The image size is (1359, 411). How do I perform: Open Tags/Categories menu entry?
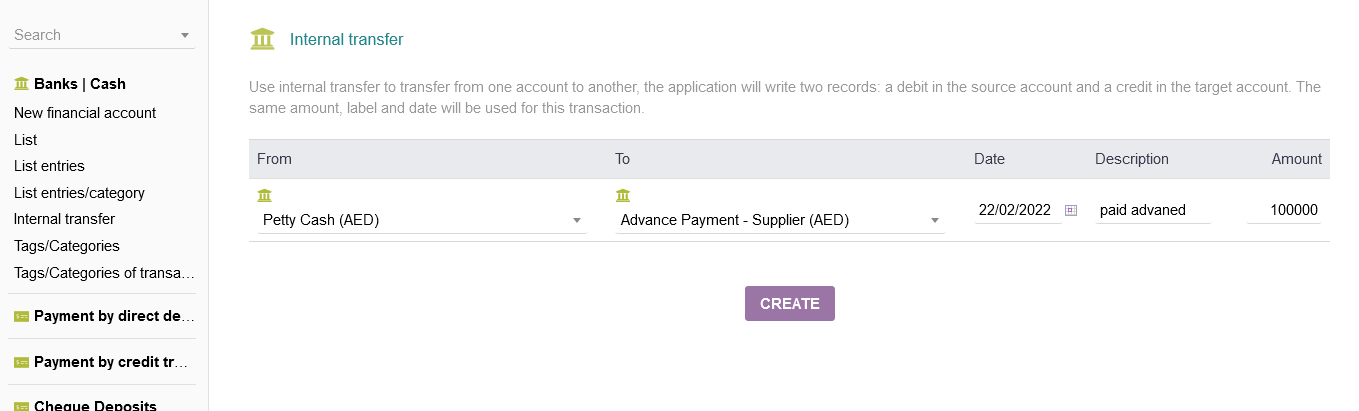tap(66, 245)
